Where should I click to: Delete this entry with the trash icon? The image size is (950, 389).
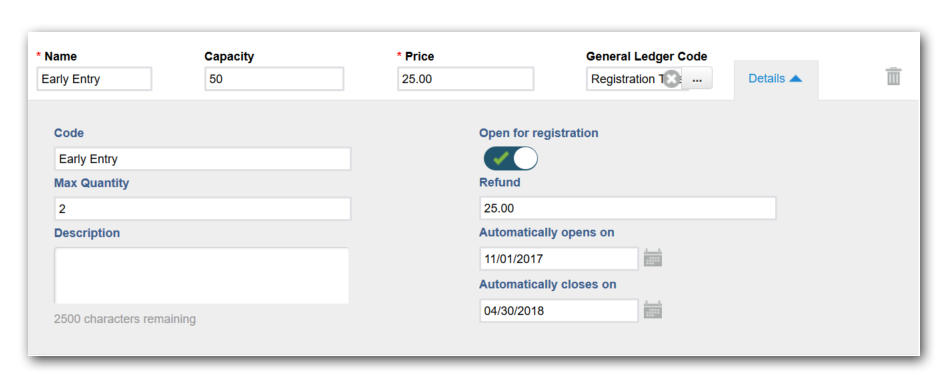tap(894, 76)
